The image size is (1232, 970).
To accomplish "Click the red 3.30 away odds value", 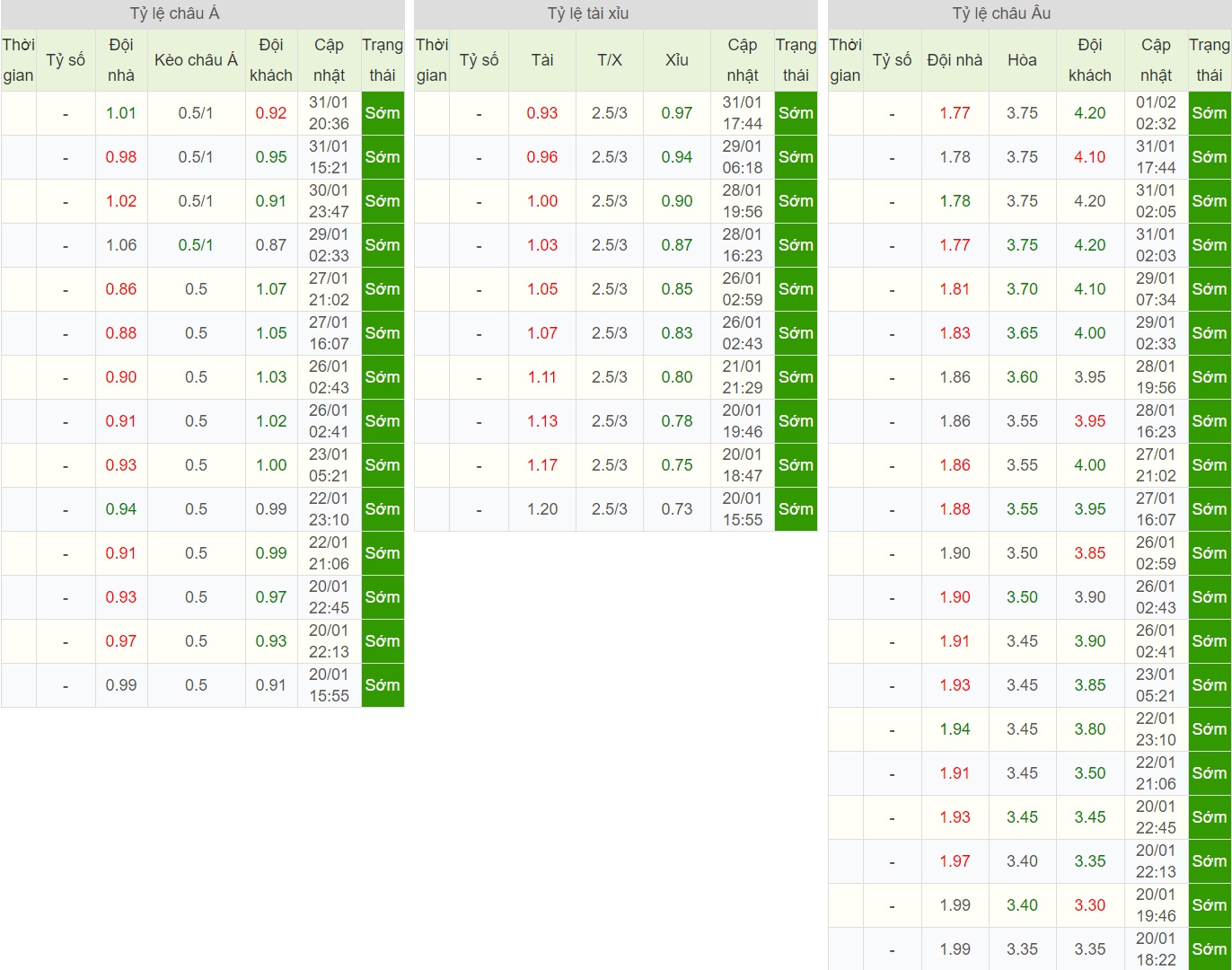I will click(x=1090, y=905).
